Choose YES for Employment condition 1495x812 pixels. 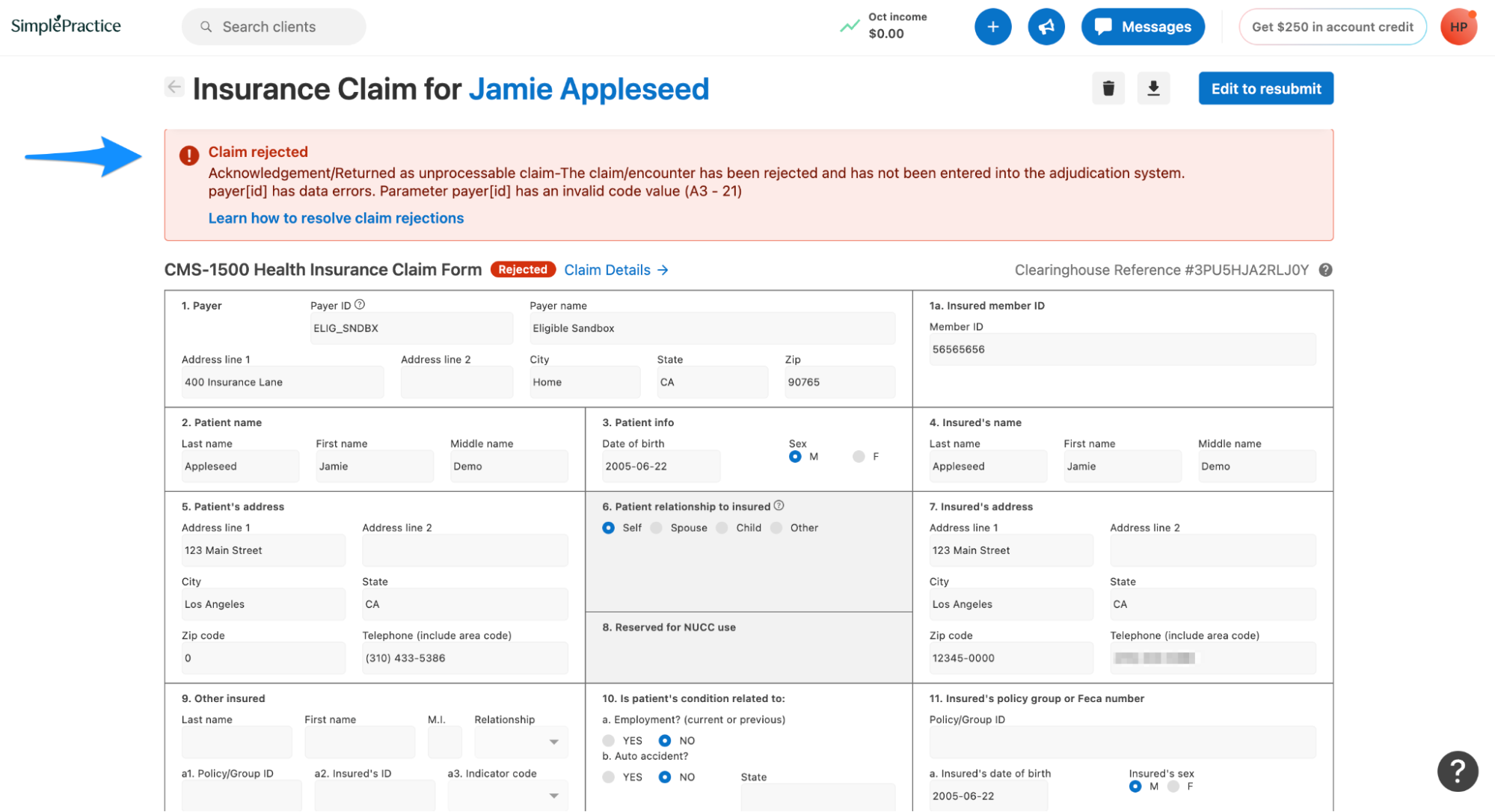(609, 740)
